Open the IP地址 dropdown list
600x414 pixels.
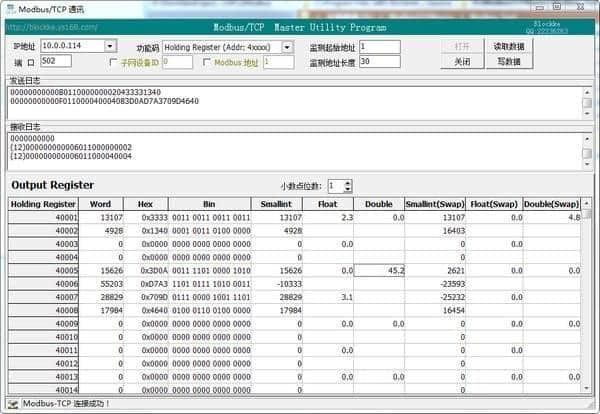point(110,46)
